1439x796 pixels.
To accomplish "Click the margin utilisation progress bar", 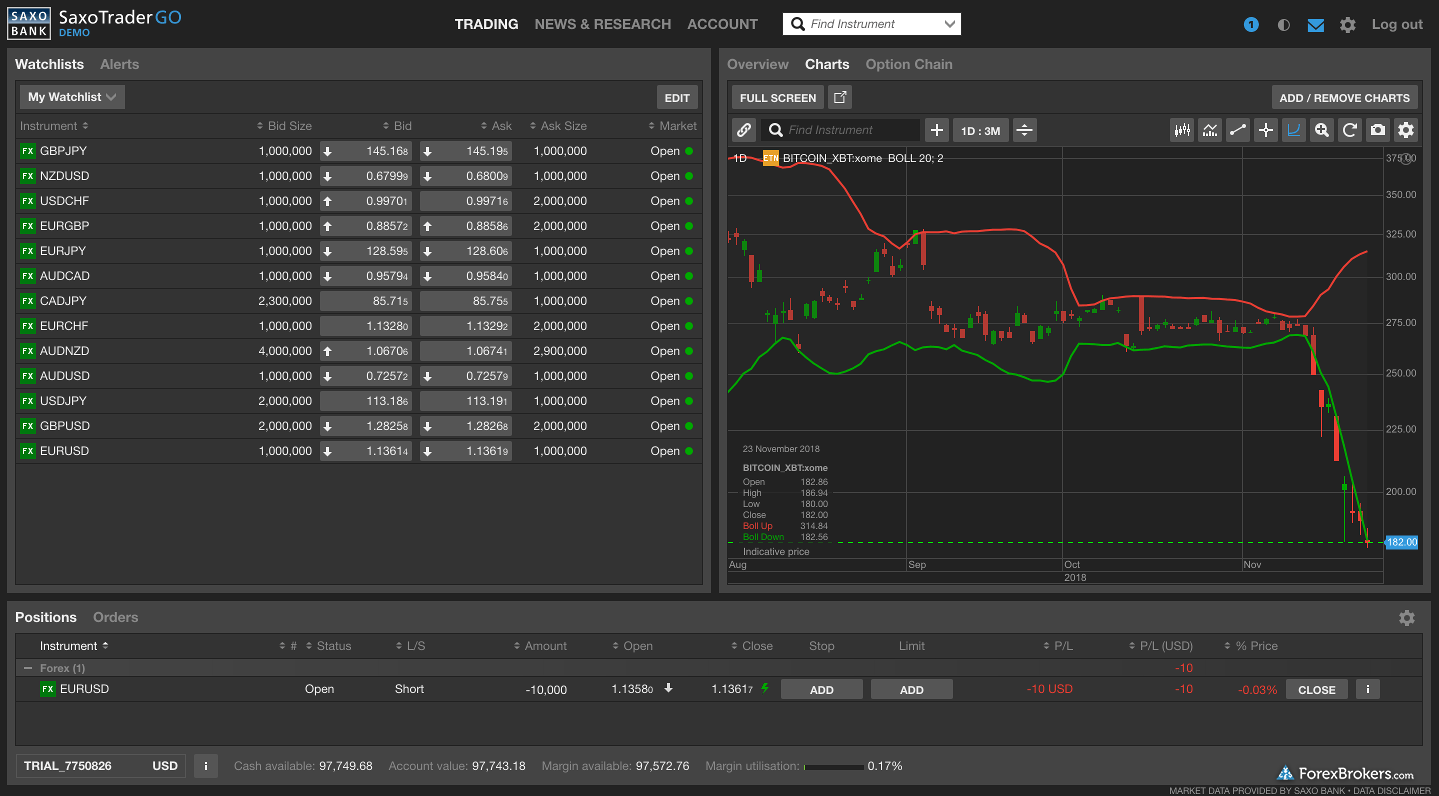I will click(834, 767).
